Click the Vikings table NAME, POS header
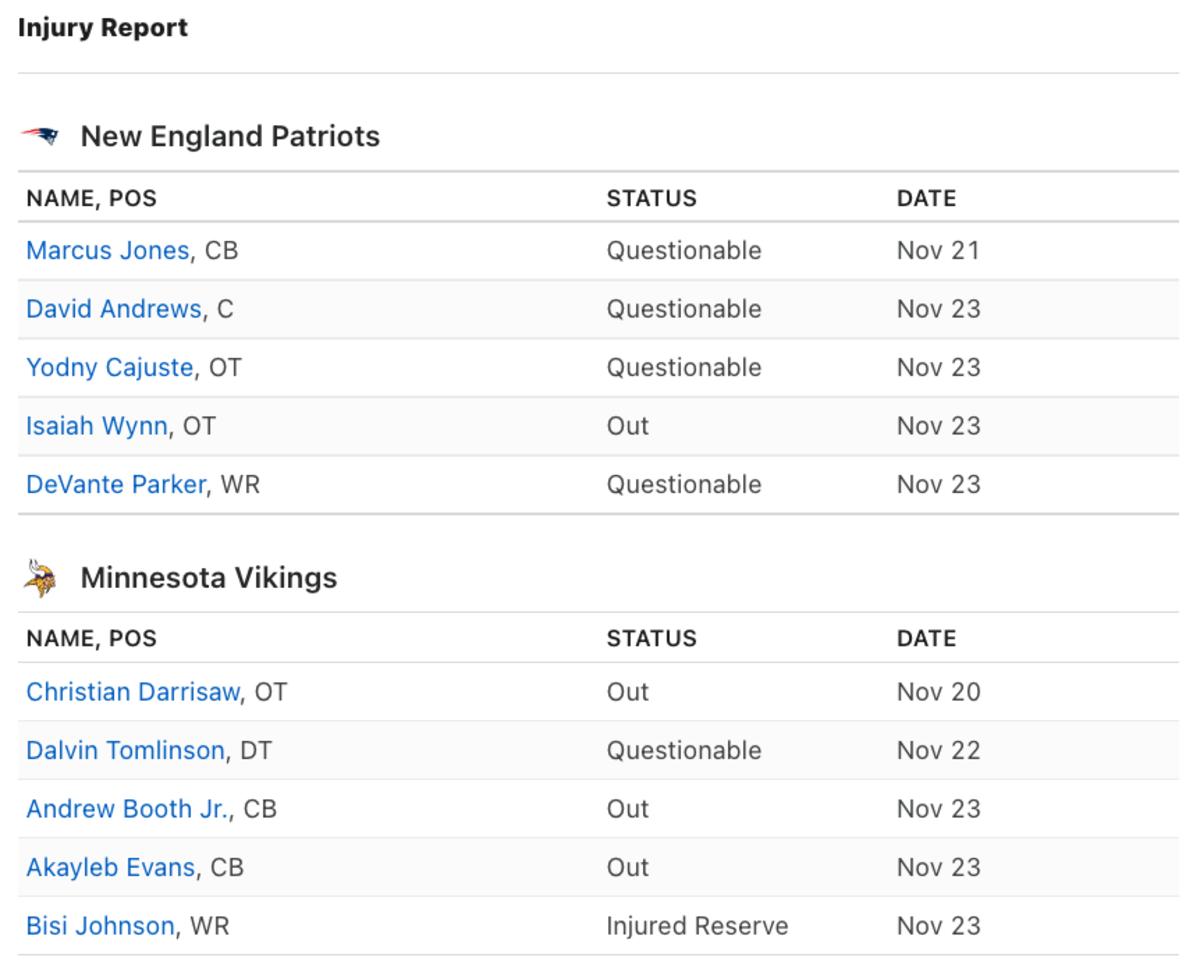 pos(91,638)
